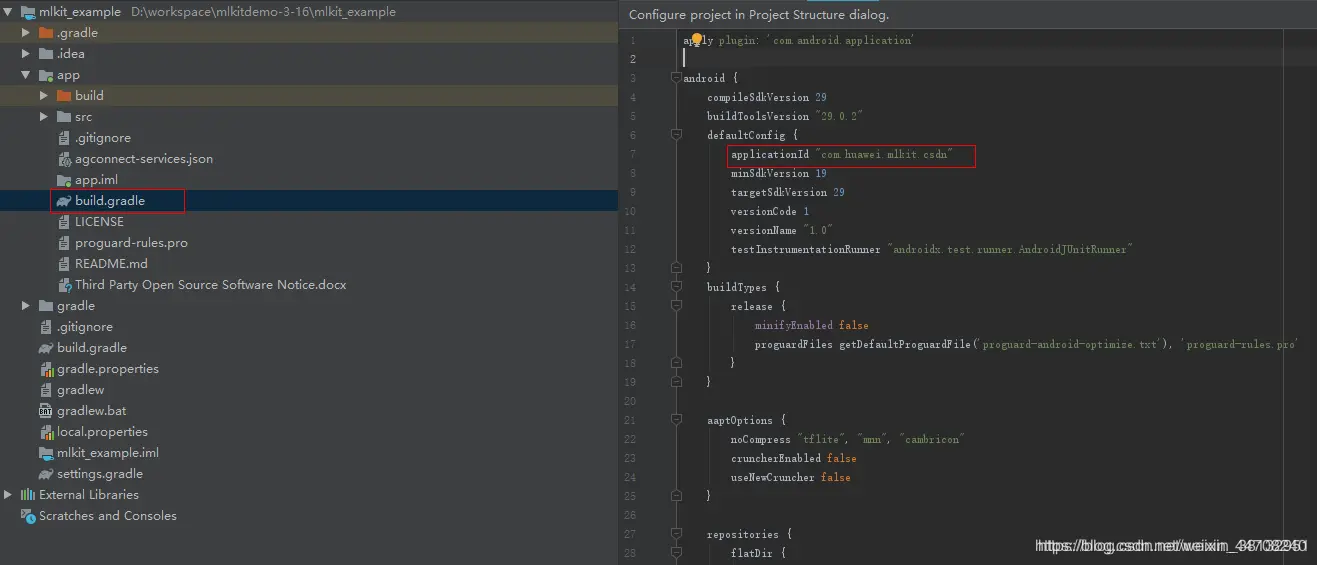Click the Third Party Notice docx file icon
The width and height of the screenshot is (1317, 565).
pos(64,285)
